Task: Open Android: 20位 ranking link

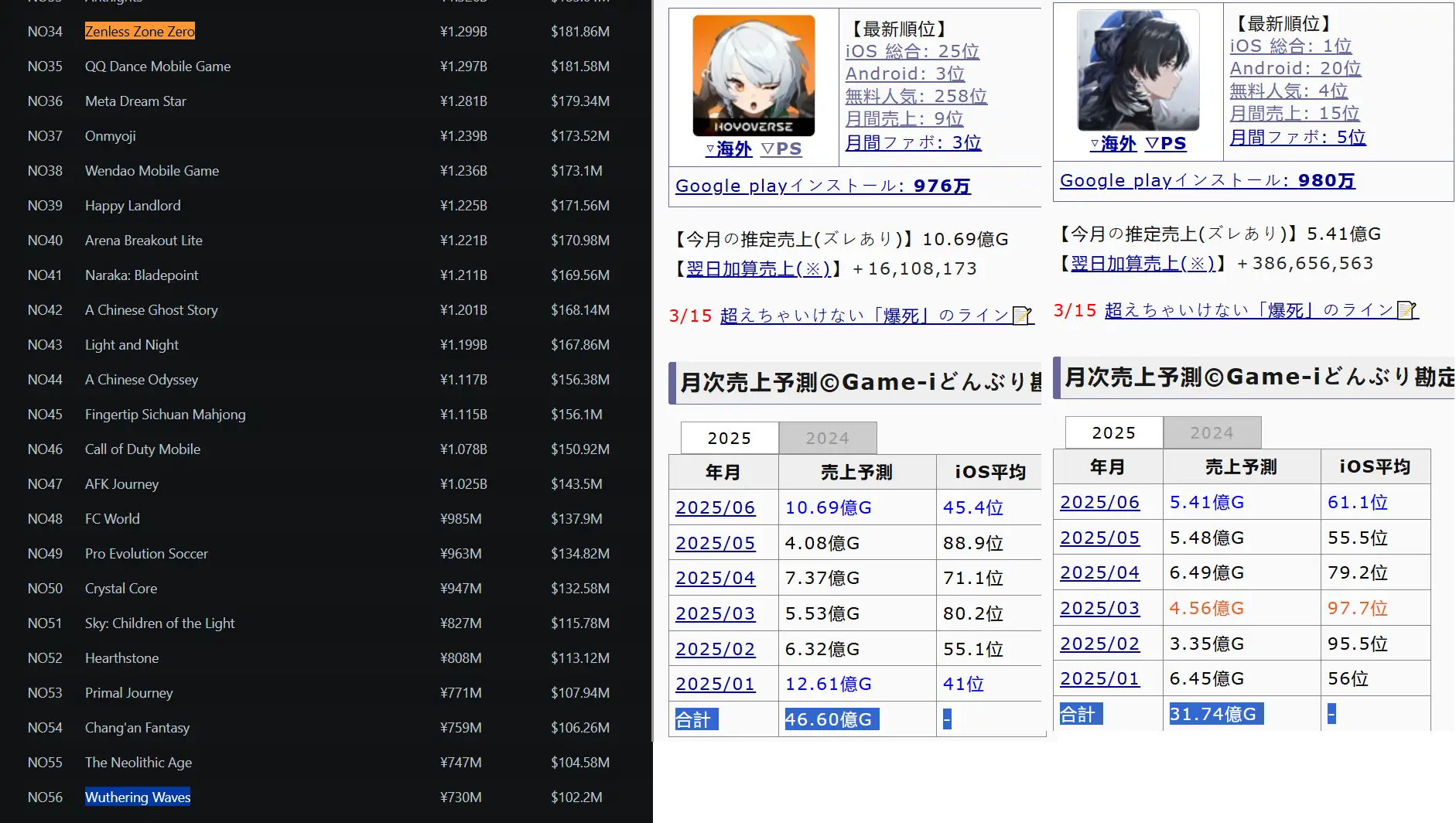Action: [x=1296, y=68]
